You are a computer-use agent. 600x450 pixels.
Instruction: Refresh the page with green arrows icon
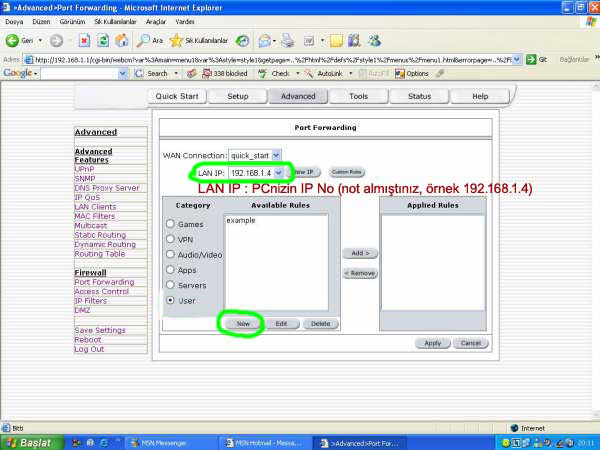click(103, 40)
